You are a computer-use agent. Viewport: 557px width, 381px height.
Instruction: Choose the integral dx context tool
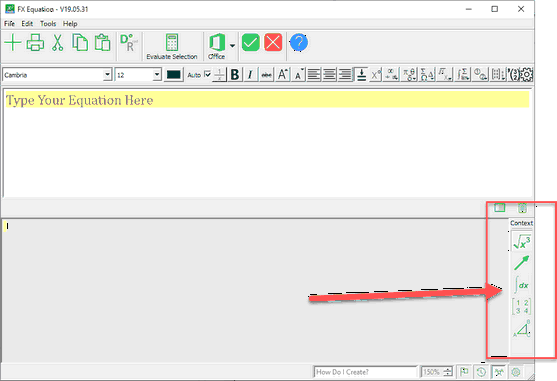(521, 285)
